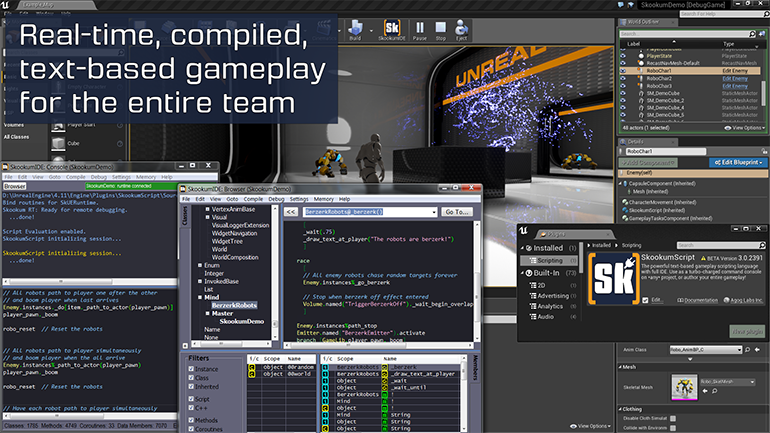
Task: Click the magnifier in World Outliner search
Action: click(752, 34)
